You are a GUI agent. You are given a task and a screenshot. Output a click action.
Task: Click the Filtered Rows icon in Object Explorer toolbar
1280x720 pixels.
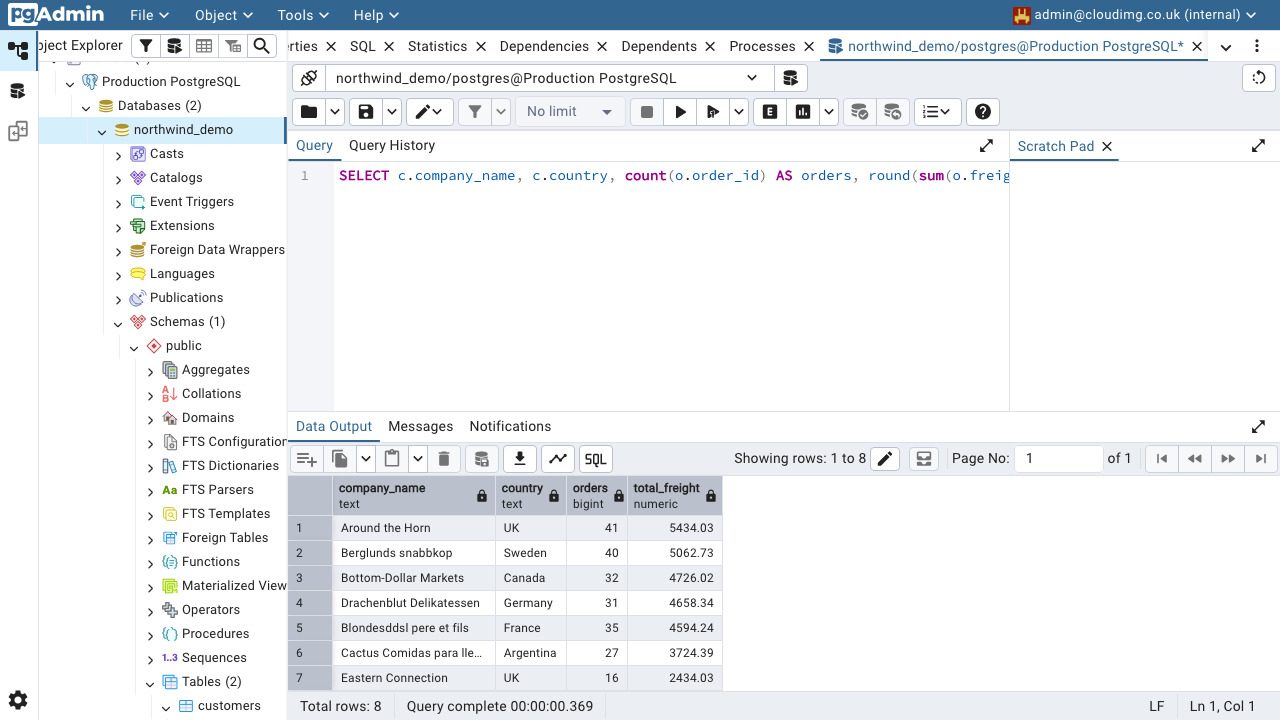click(233, 46)
